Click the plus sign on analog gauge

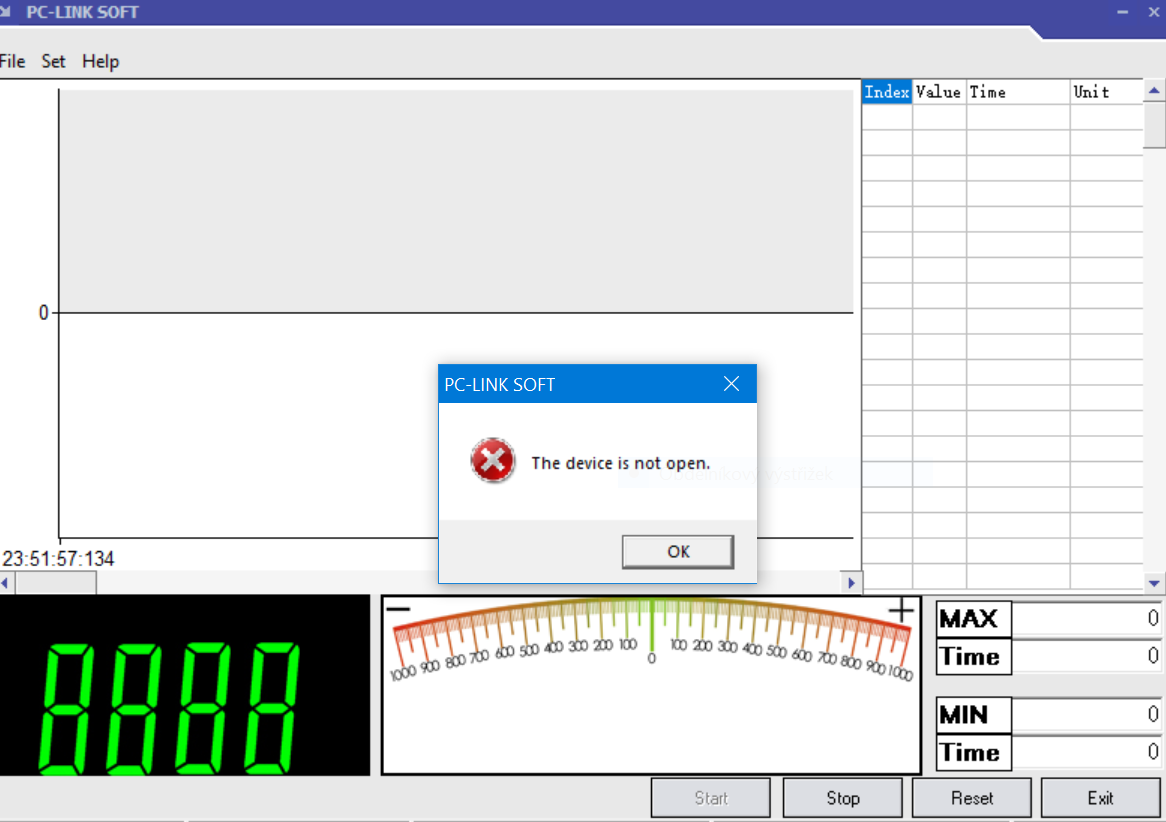(x=901, y=610)
